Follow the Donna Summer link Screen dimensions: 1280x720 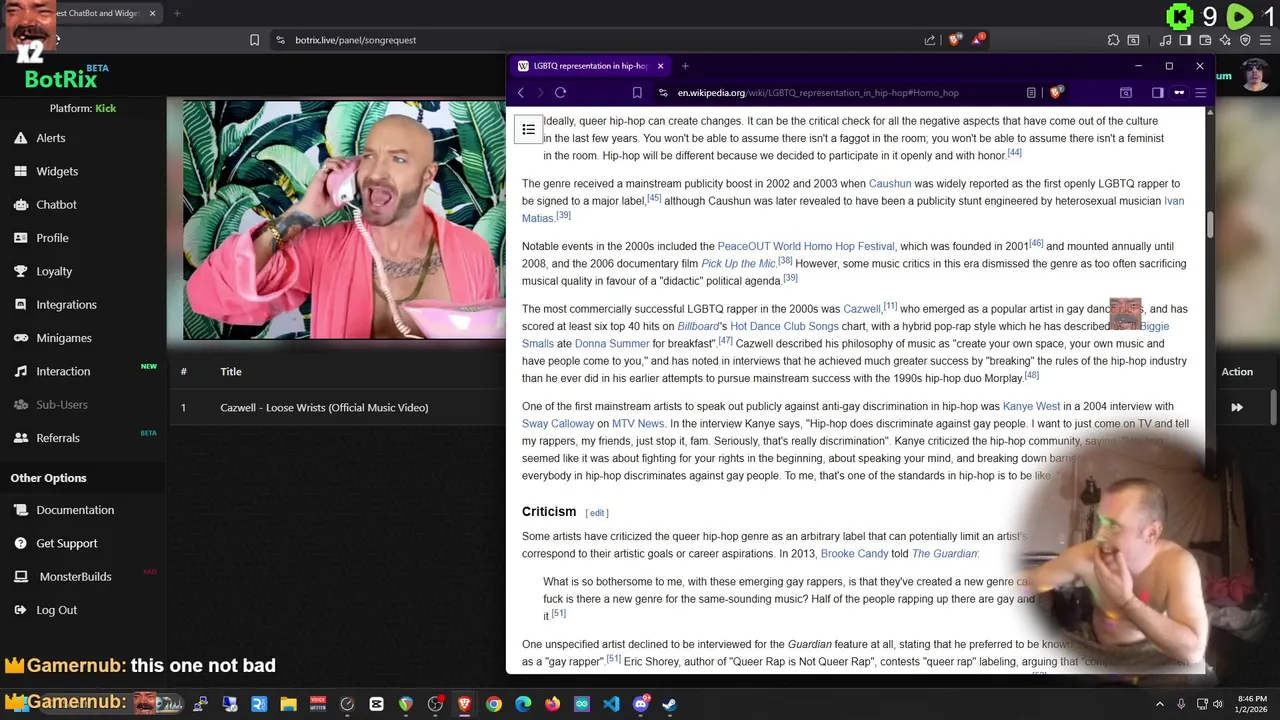tap(612, 344)
